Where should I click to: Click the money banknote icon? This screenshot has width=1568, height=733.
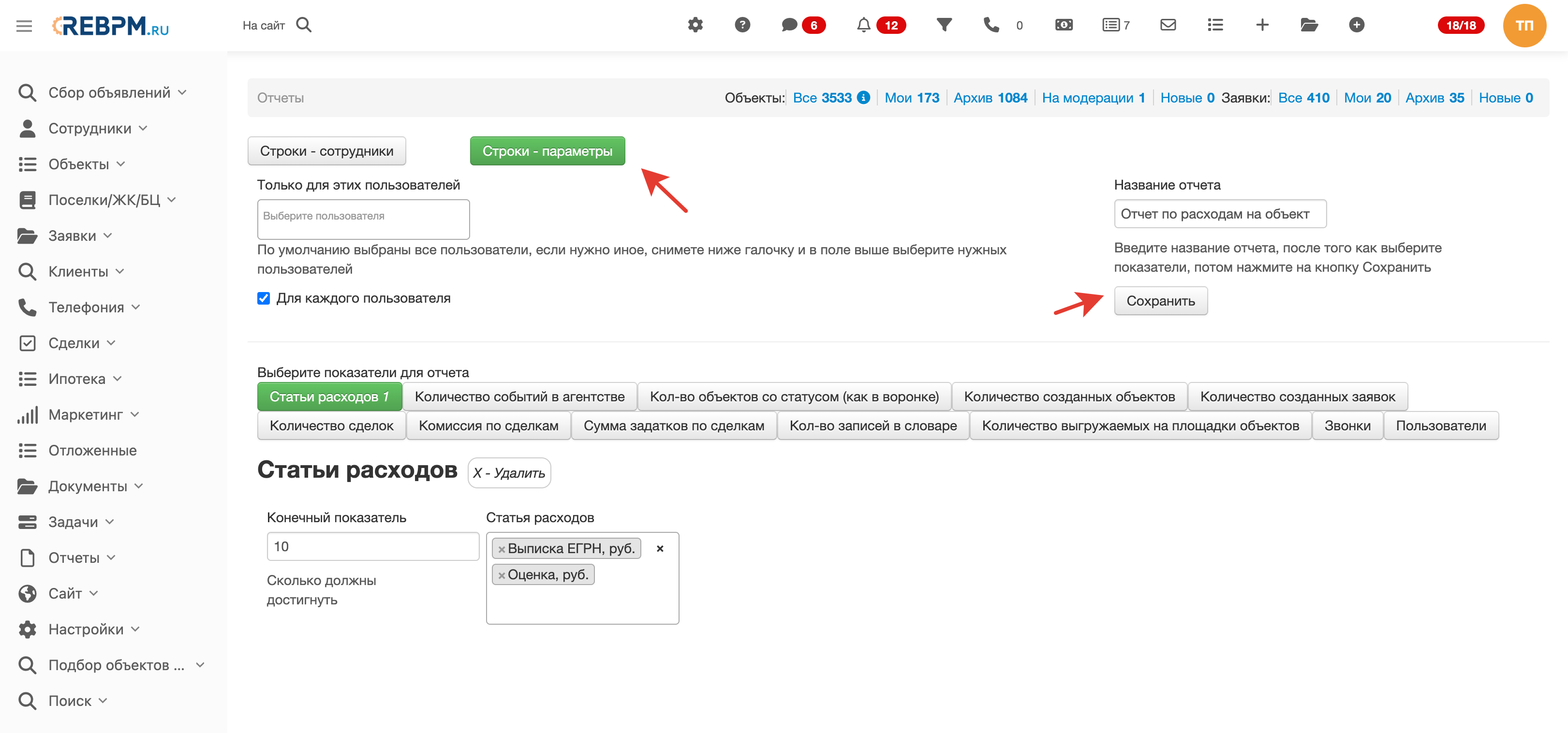click(x=1064, y=25)
